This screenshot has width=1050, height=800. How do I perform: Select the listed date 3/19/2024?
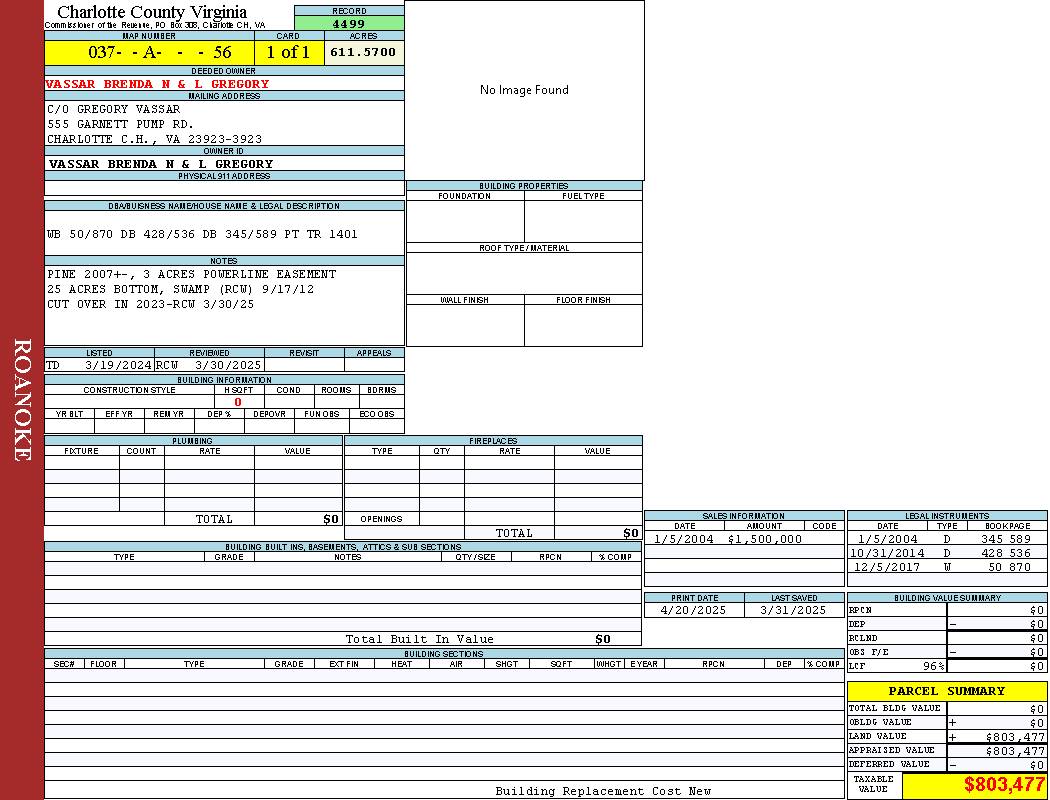coord(117,365)
